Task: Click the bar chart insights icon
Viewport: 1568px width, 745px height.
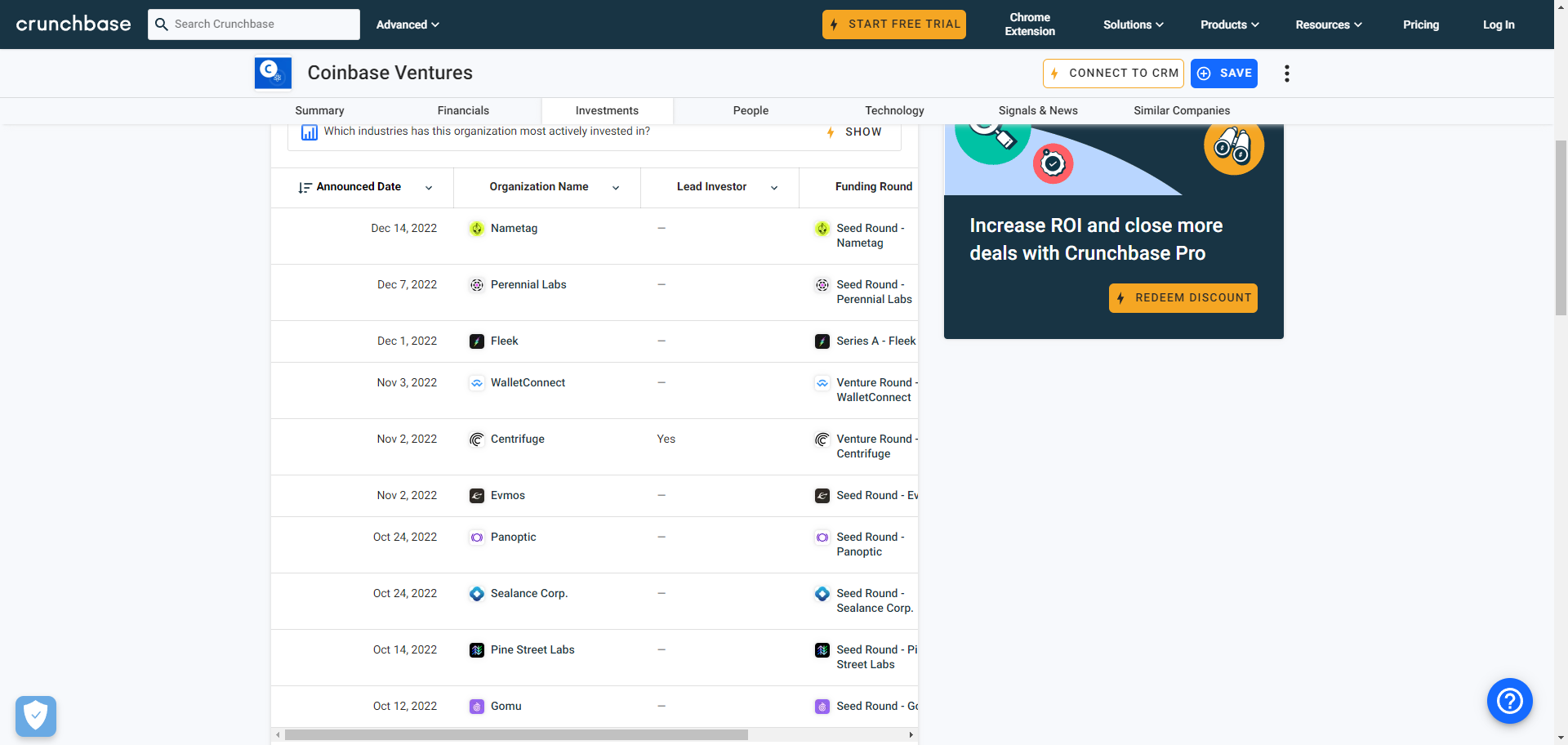Action: tap(310, 132)
